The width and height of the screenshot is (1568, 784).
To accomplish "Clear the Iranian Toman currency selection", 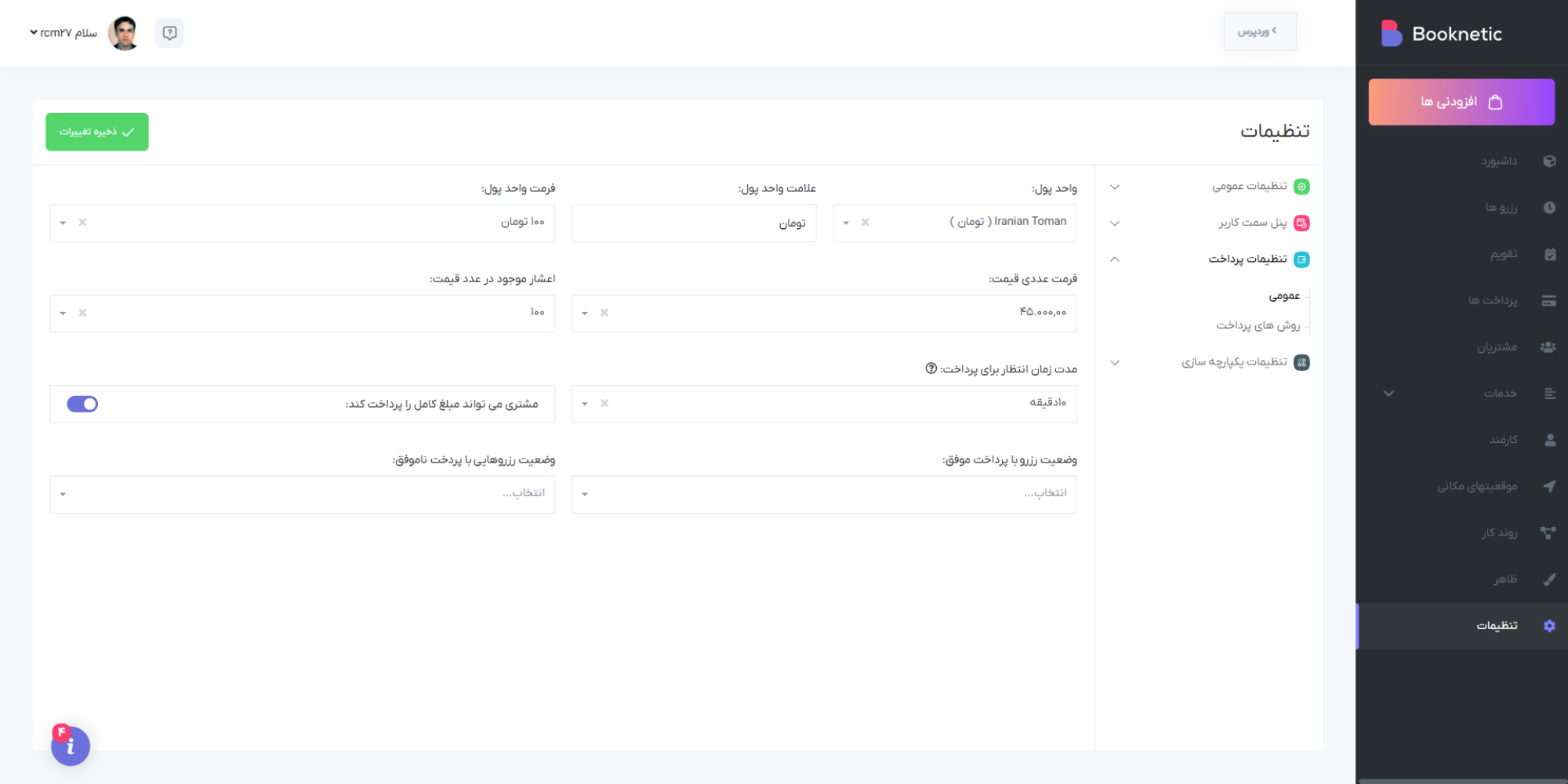I will point(866,223).
